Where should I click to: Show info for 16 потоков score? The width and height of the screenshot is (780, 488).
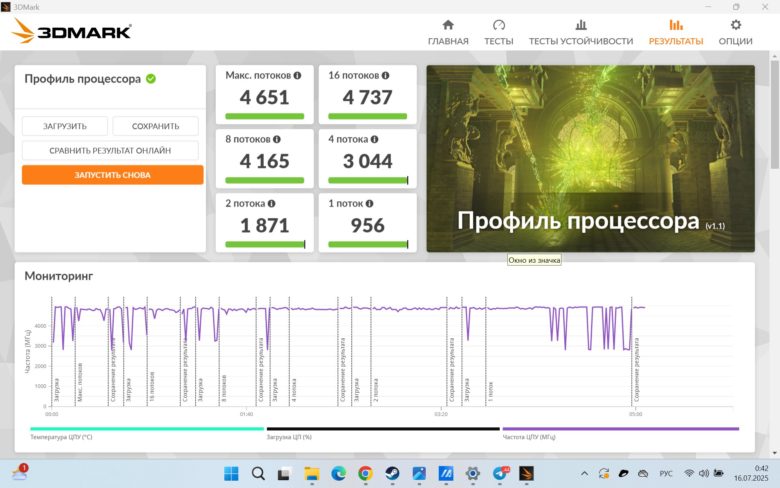pos(386,76)
